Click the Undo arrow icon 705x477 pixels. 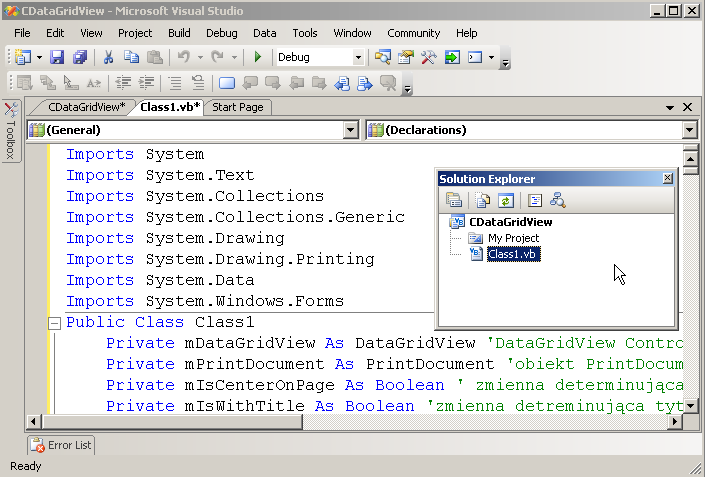184,57
